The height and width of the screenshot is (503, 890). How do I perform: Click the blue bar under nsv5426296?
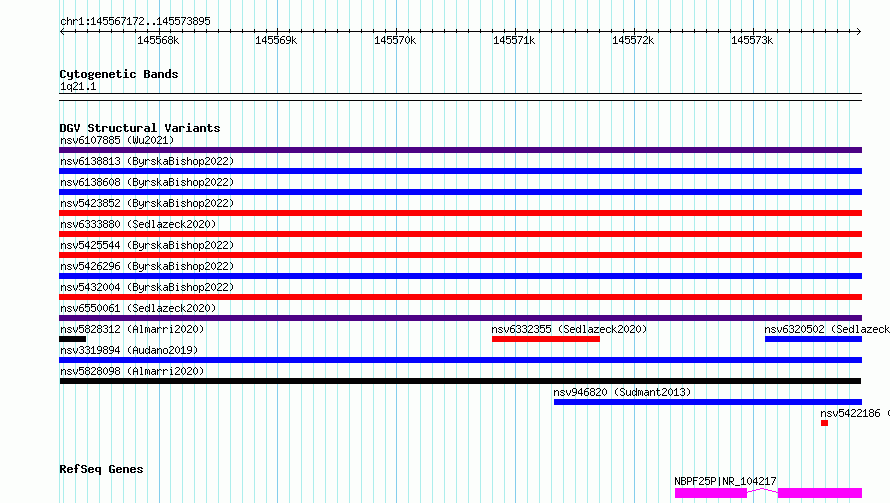460,276
